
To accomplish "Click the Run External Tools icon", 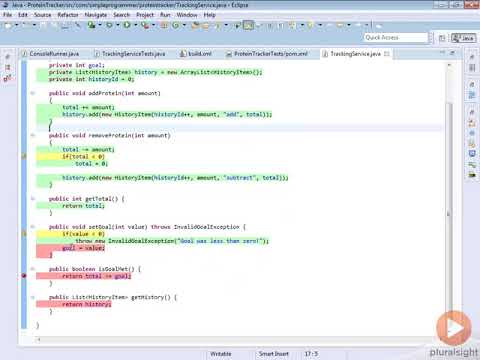I will tap(145, 25).
